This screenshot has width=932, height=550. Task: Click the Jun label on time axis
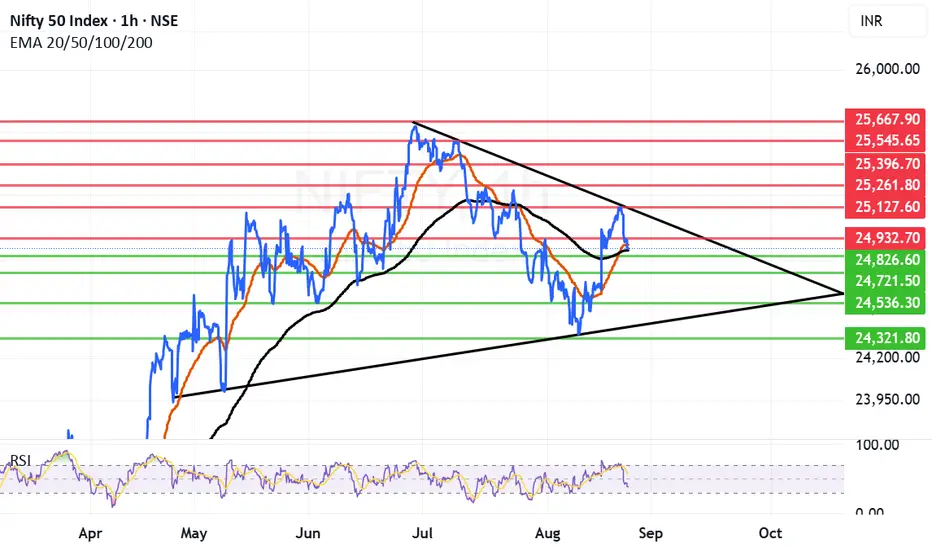(308, 533)
